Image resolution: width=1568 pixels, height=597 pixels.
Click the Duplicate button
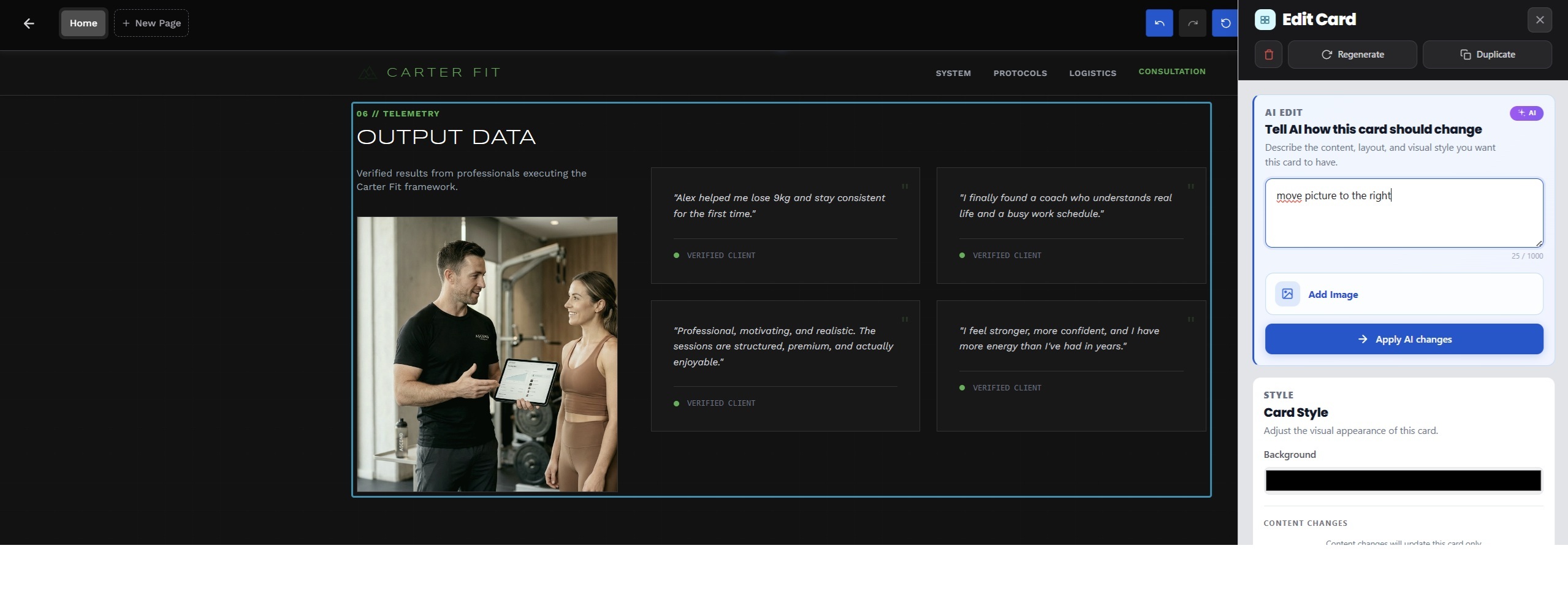[1486, 55]
